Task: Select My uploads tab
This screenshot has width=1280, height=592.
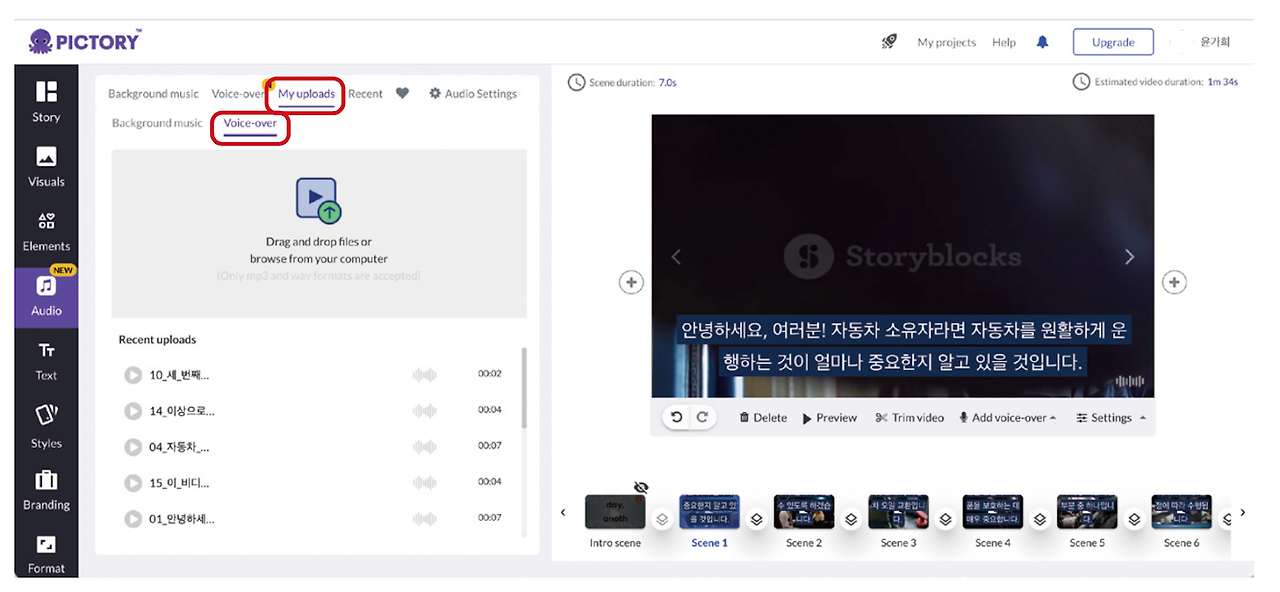Action: pos(306,94)
